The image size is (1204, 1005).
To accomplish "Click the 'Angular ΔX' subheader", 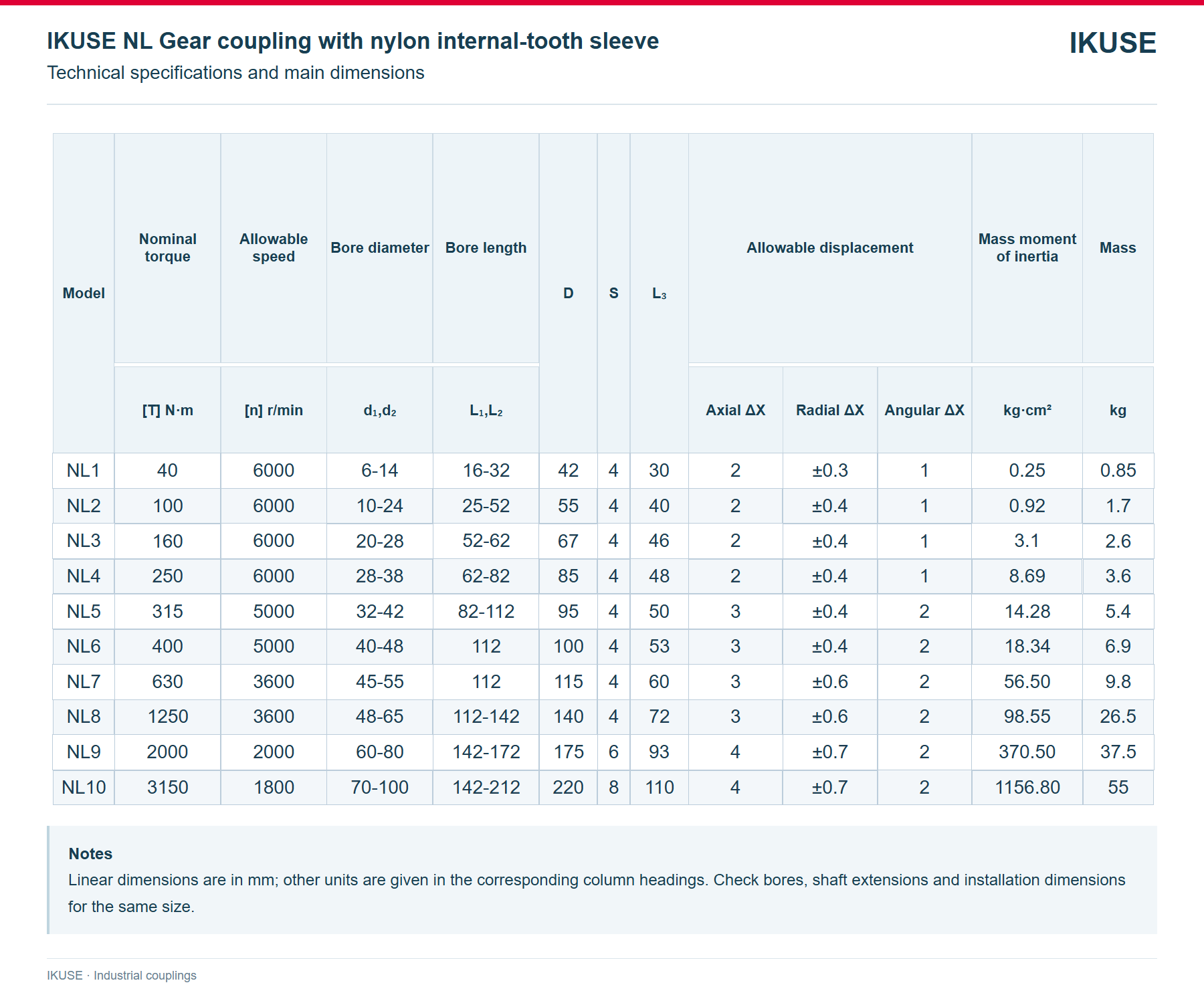I will tap(924, 410).
